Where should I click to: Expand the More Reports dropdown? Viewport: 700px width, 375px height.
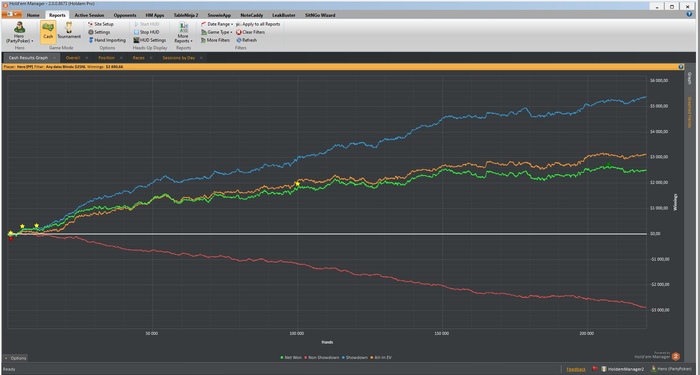point(183,32)
